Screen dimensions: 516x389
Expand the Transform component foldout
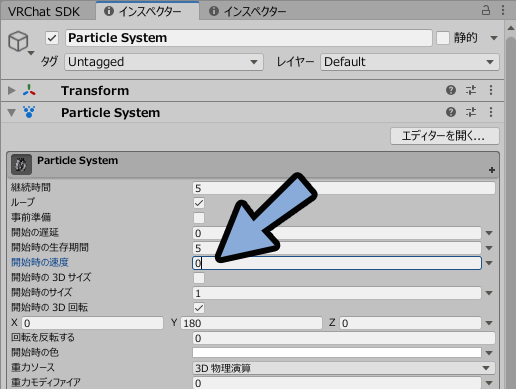point(12,90)
